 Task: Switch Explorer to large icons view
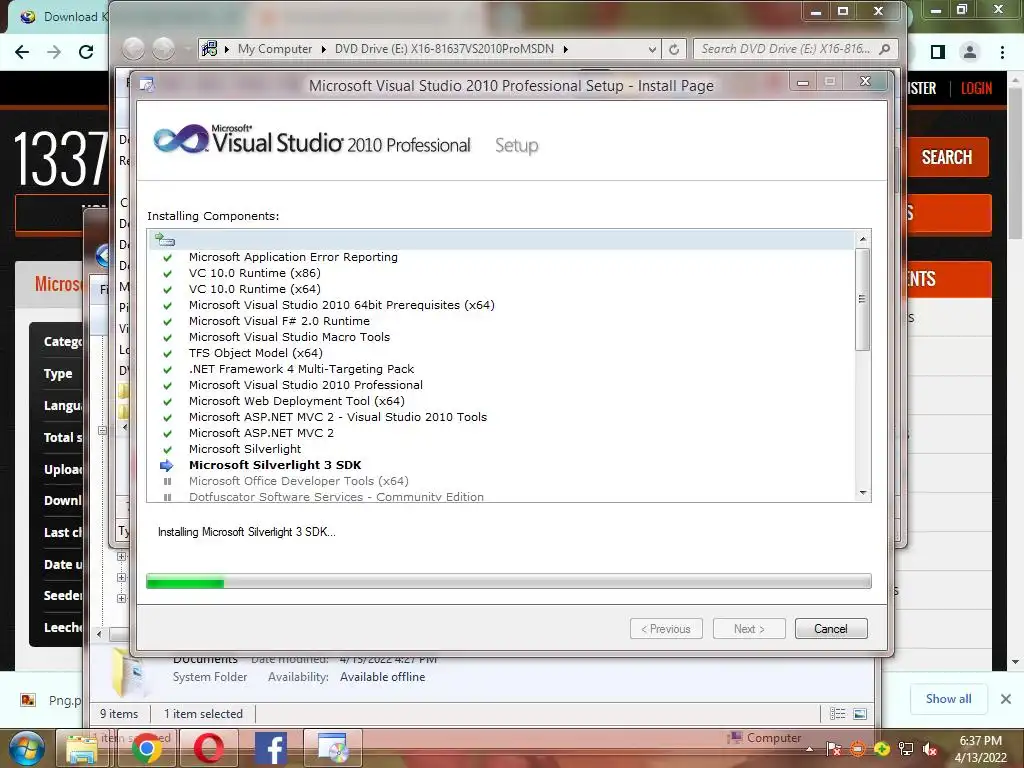pos(860,714)
